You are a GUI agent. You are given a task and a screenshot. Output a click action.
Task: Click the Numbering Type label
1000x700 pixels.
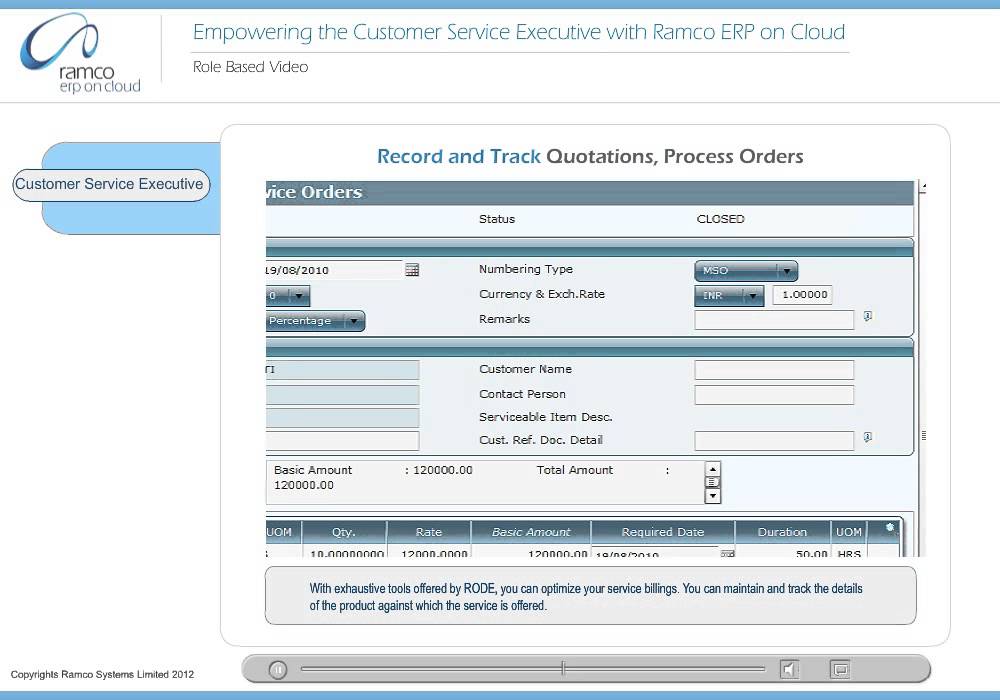526,269
